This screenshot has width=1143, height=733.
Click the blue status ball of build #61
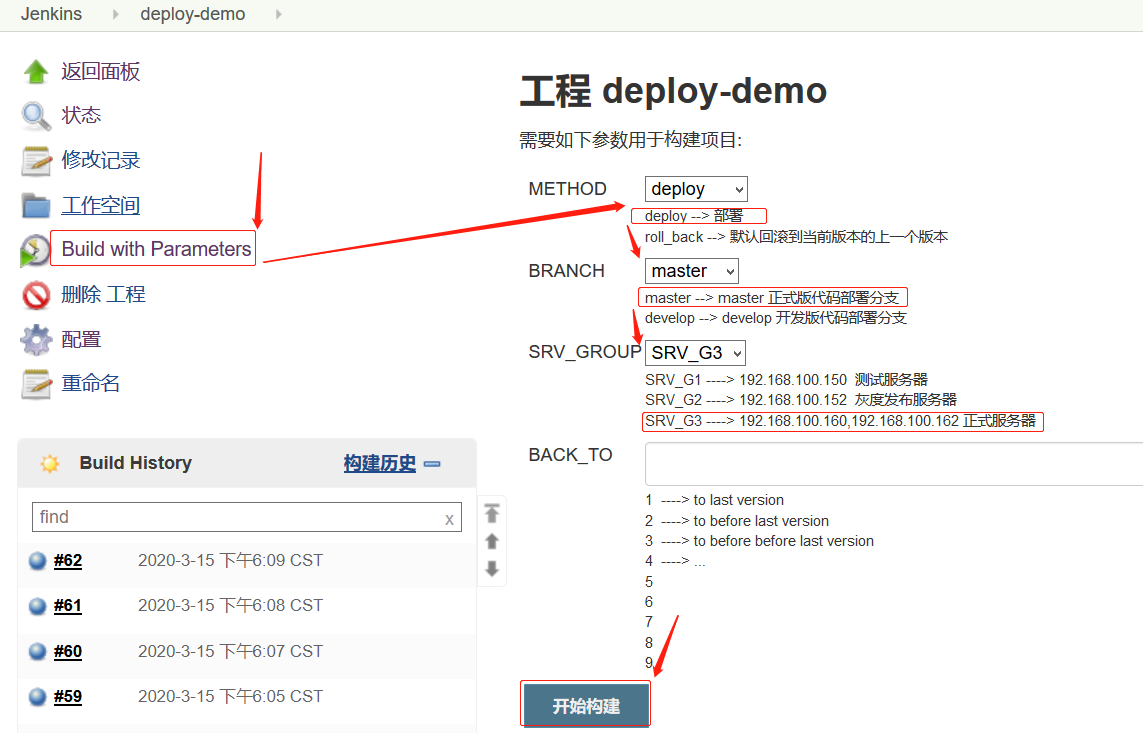37,606
